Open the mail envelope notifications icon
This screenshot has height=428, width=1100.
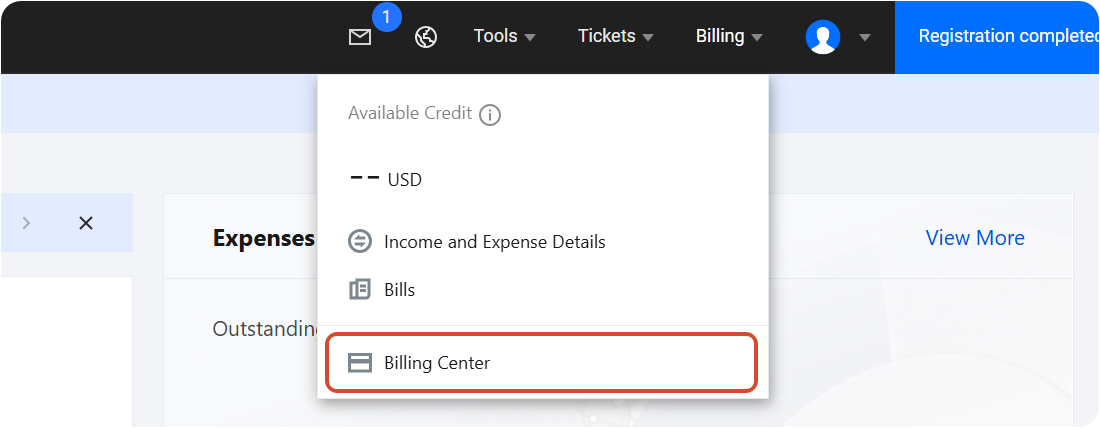[x=360, y=37]
